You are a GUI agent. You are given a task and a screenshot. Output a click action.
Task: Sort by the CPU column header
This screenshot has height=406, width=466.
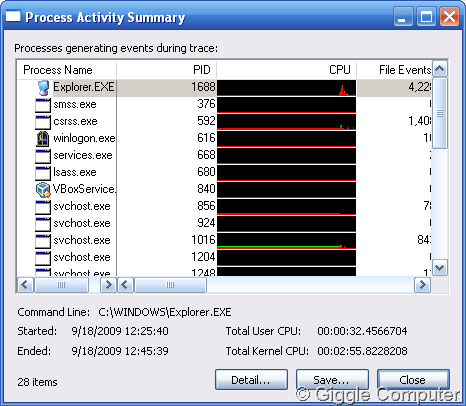(287, 70)
